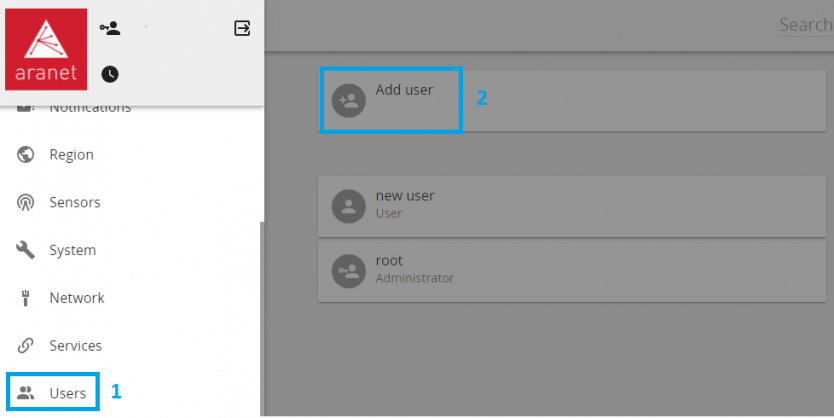
Task: Open the Services menu entry
Action: [75, 345]
